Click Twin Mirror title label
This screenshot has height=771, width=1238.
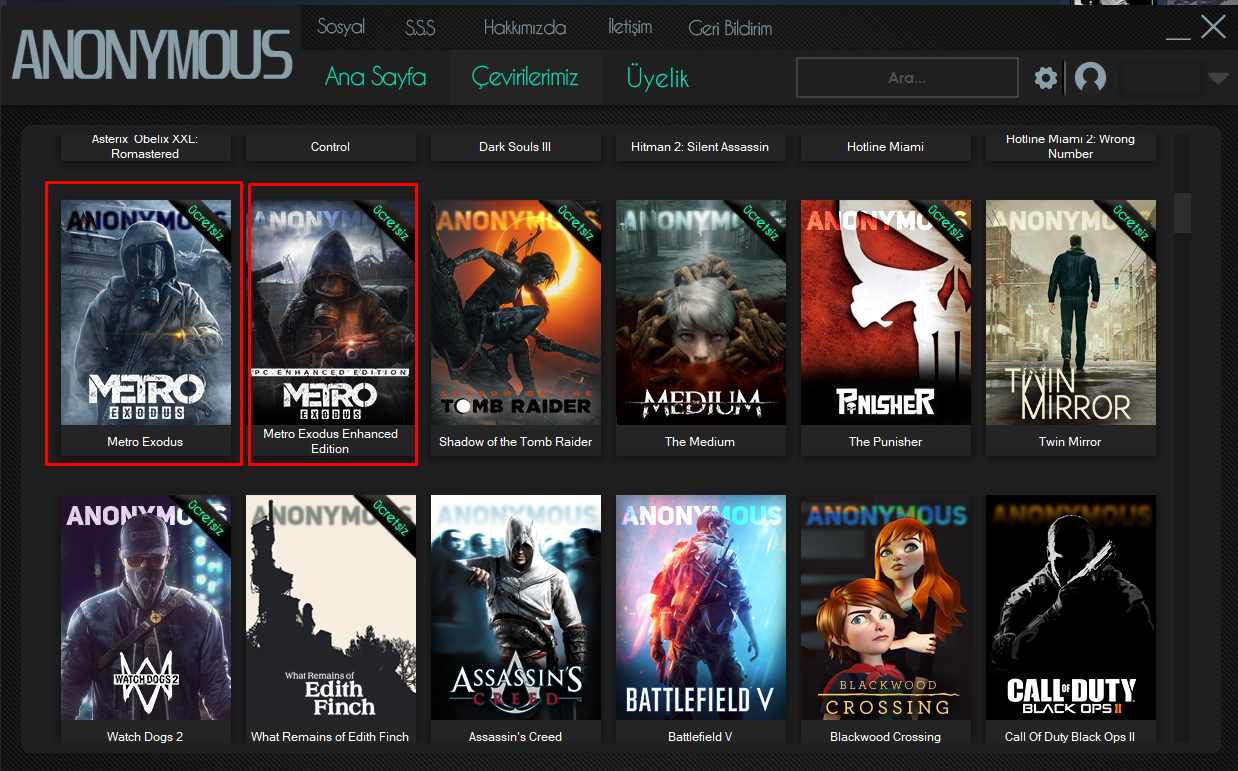click(x=1070, y=441)
